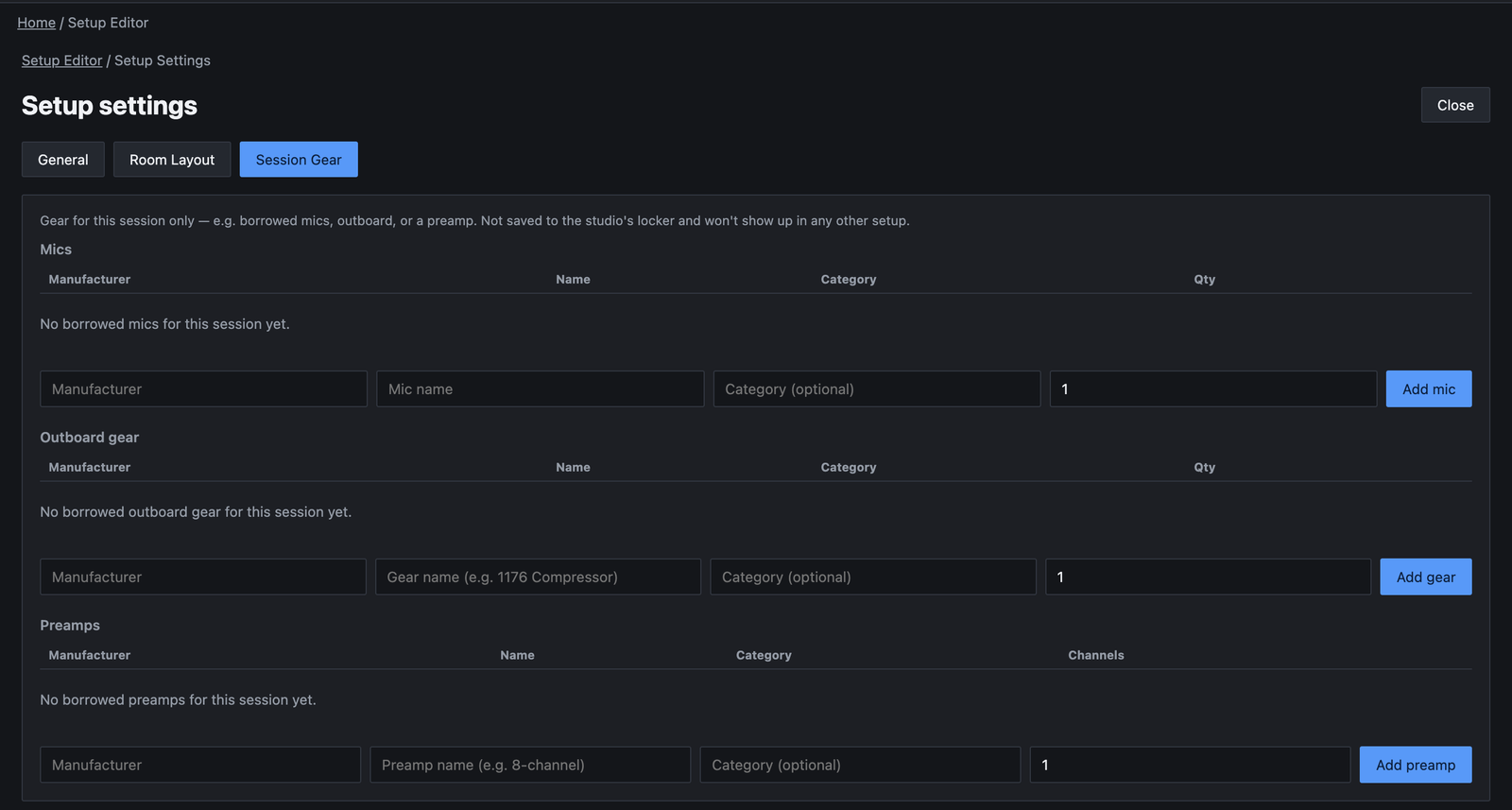The image size is (1512, 810).
Task: Click the Preamps table Channels column header
Action: point(1096,656)
